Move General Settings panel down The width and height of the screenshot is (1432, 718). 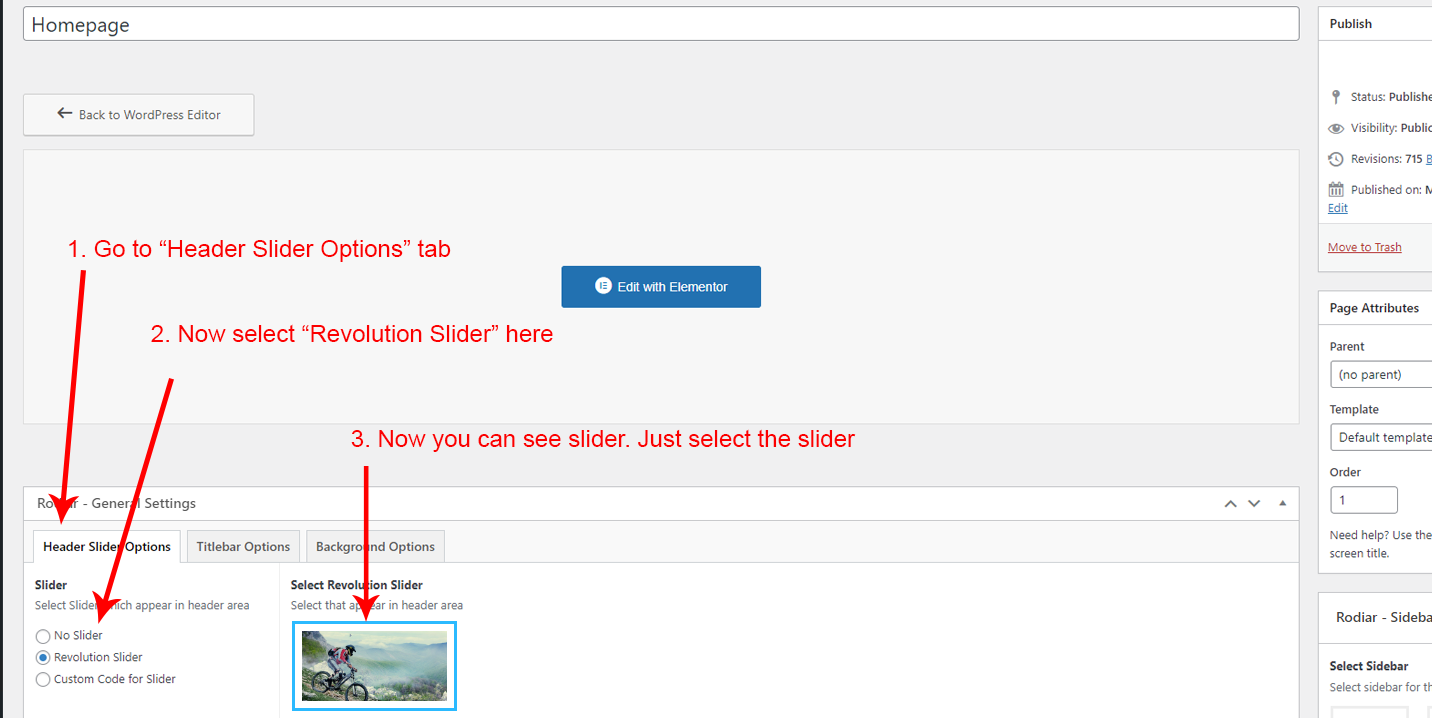(1254, 503)
